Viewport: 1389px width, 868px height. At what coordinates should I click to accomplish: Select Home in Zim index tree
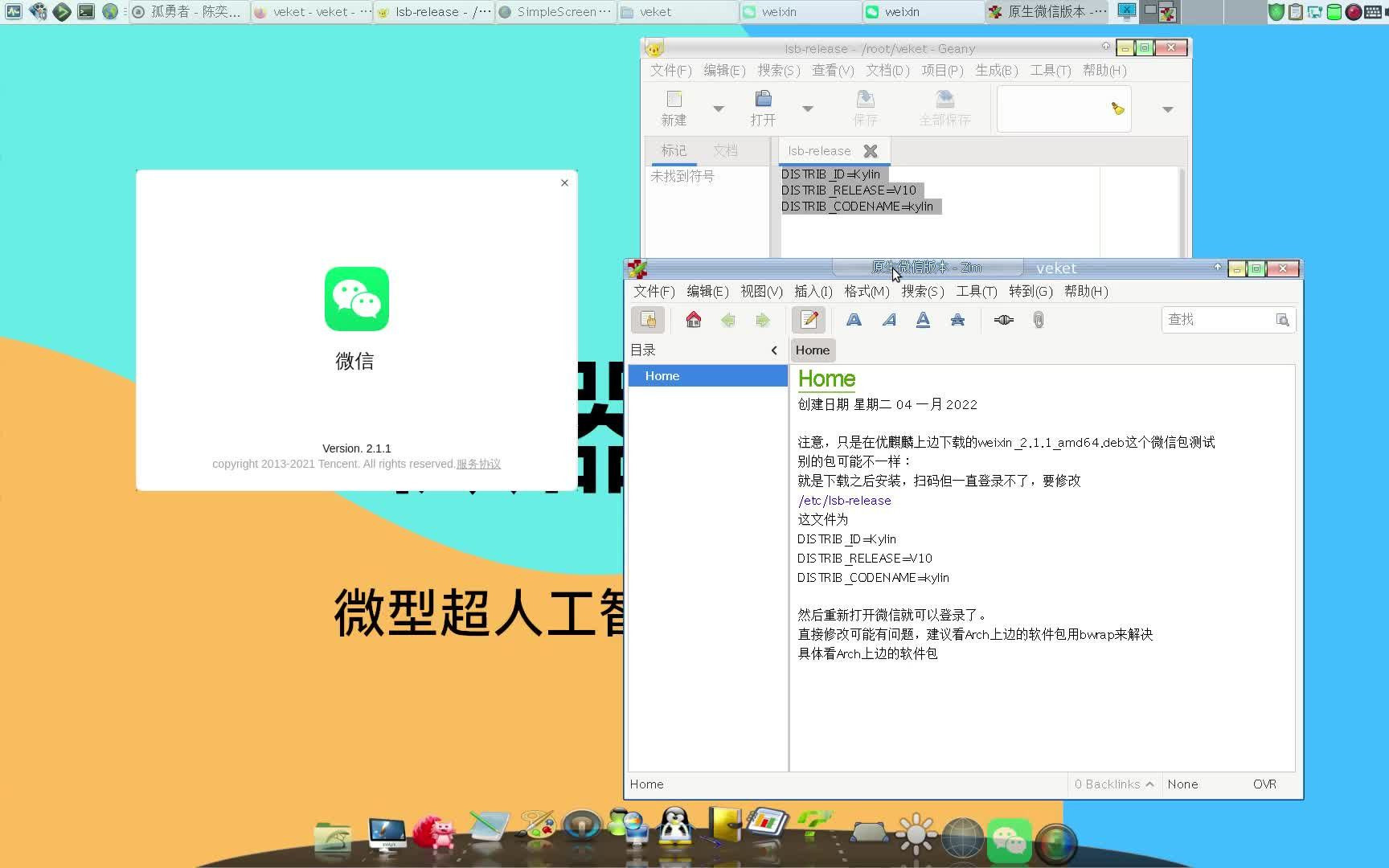[x=707, y=376]
